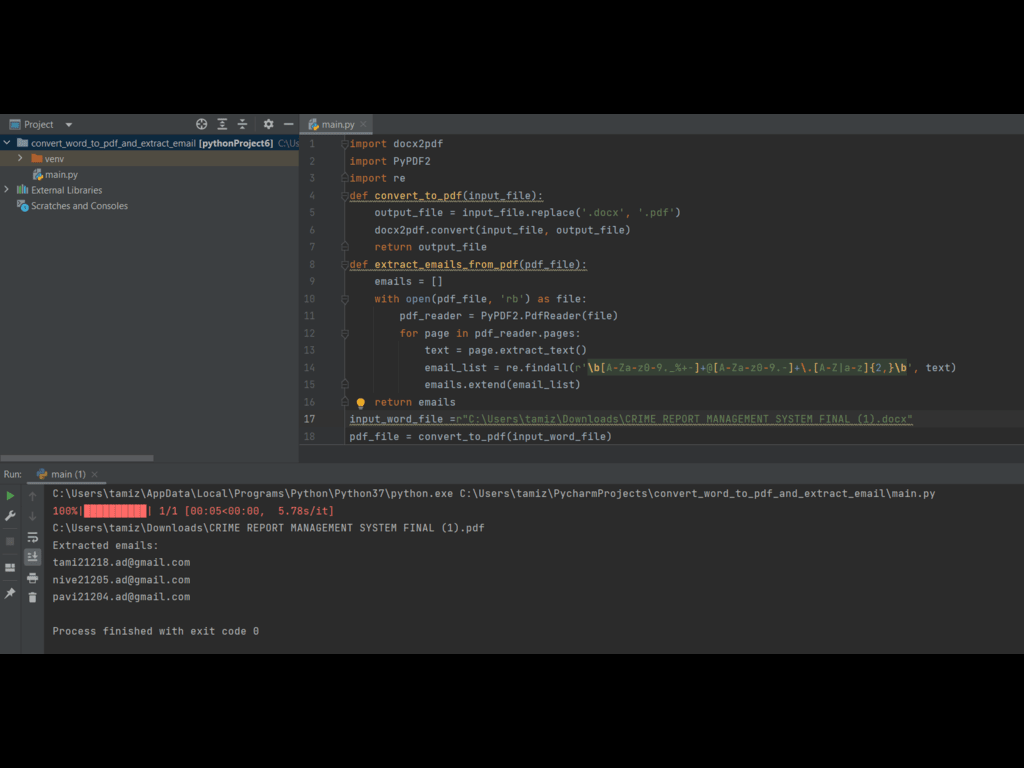Click the restore layout icon in Run panel
This screenshot has width=1024, height=768.
point(10,568)
